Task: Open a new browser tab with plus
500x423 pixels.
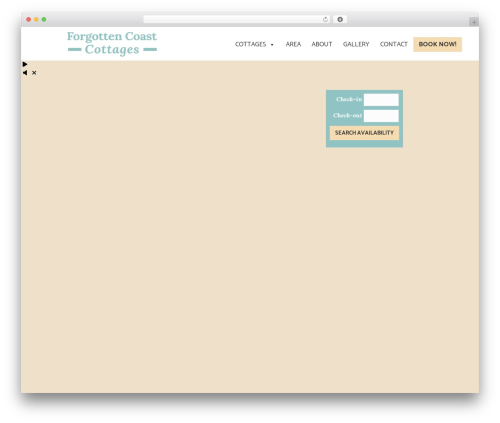Action: point(474,22)
